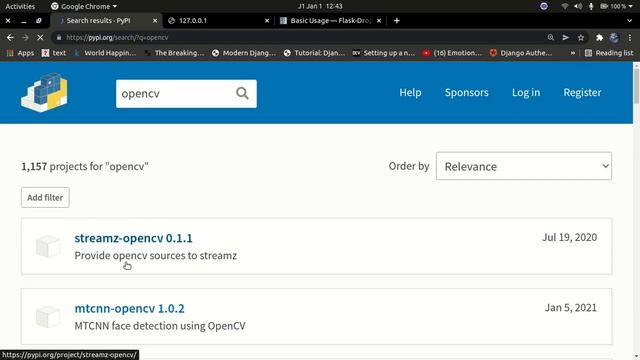This screenshot has width=640, height=360.
Task: Click the '1,157 projects for opencv' text
Action: click(85, 167)
